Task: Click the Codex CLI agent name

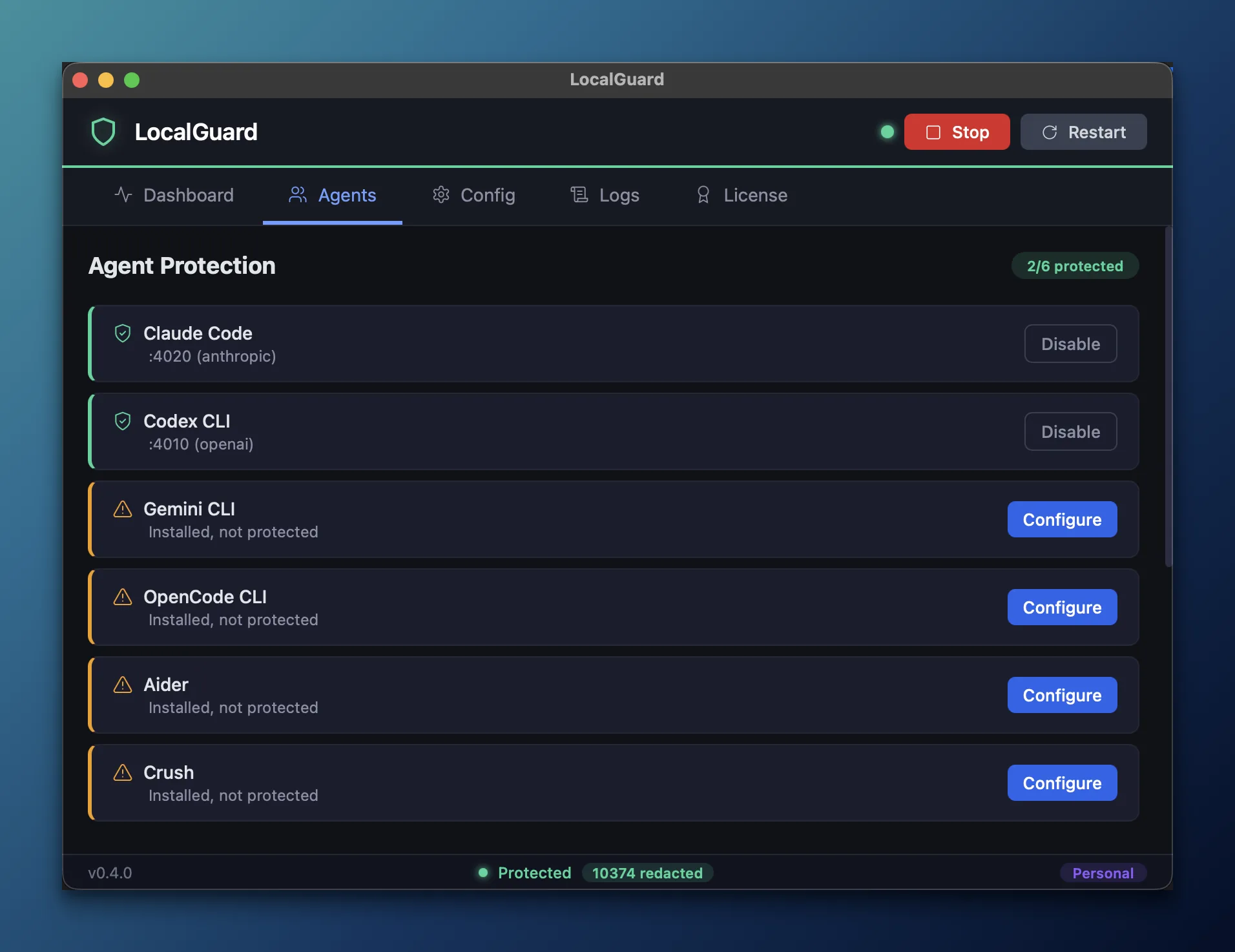Action: (187, 421)
